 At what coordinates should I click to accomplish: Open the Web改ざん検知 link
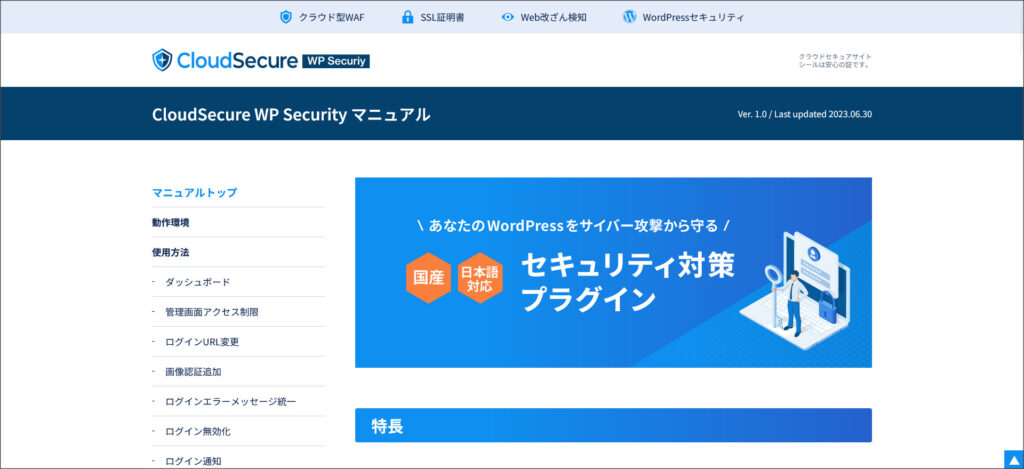(553, 18)
